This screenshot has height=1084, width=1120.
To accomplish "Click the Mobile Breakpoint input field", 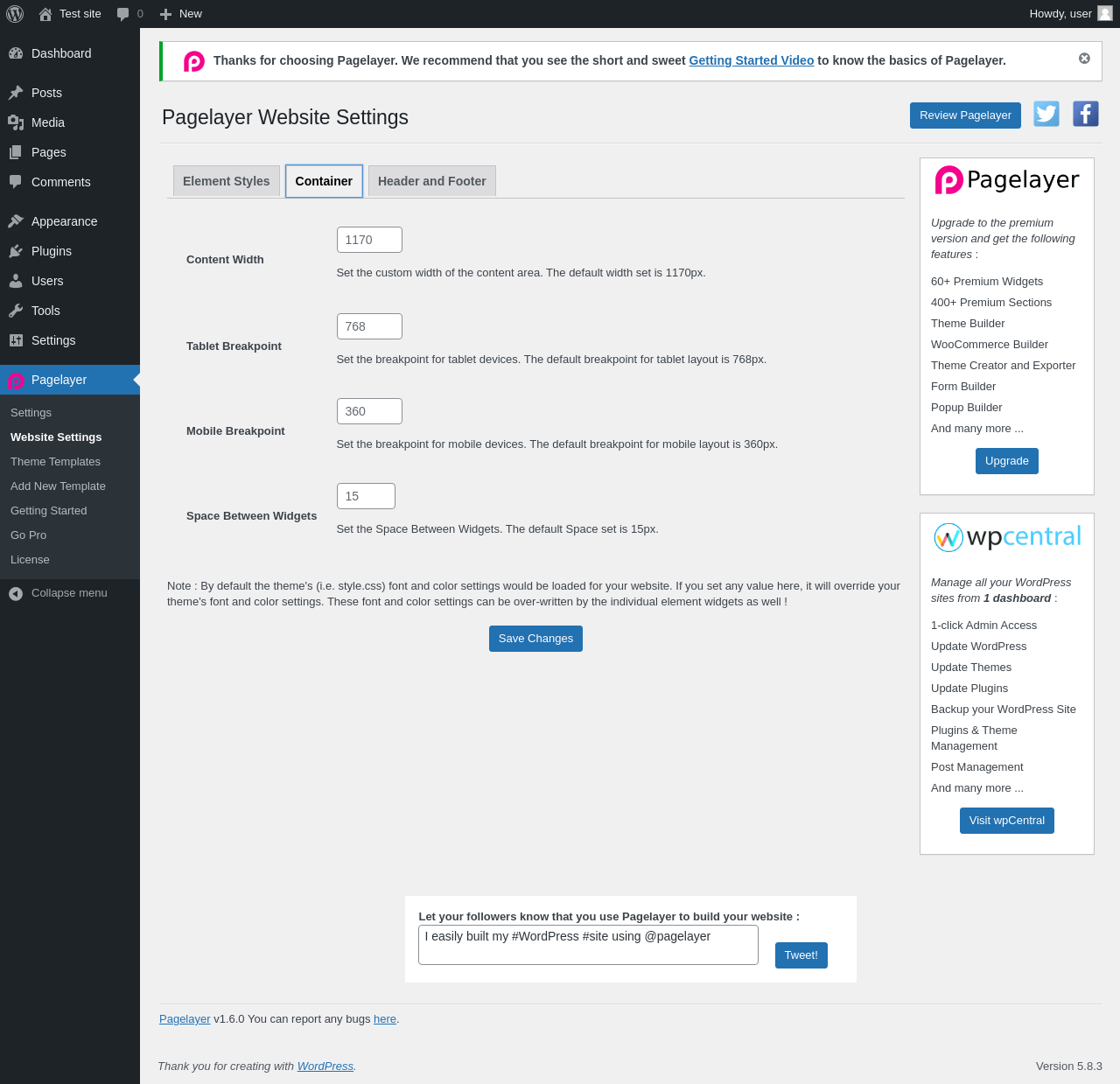I will 369,411.
